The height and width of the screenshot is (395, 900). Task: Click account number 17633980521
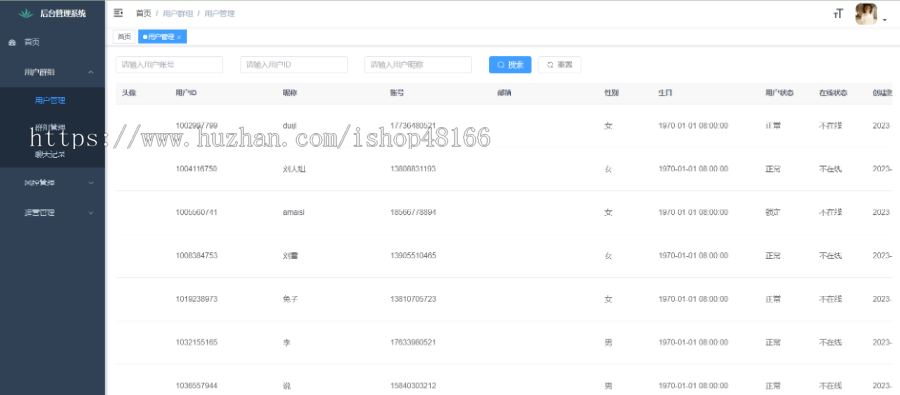(x=413, y=342)
